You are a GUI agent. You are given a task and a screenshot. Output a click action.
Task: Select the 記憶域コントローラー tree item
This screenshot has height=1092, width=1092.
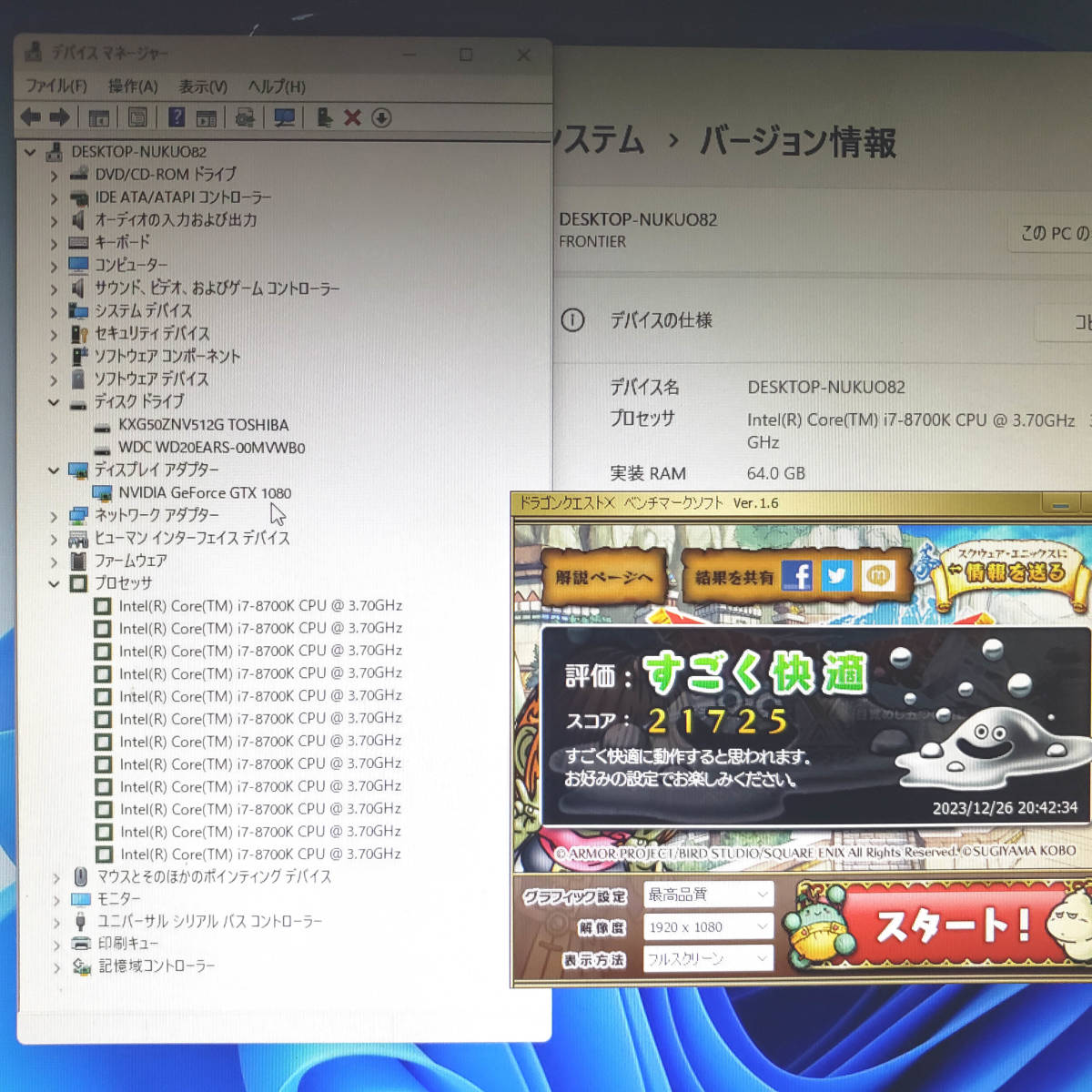[x=157, y=966]
